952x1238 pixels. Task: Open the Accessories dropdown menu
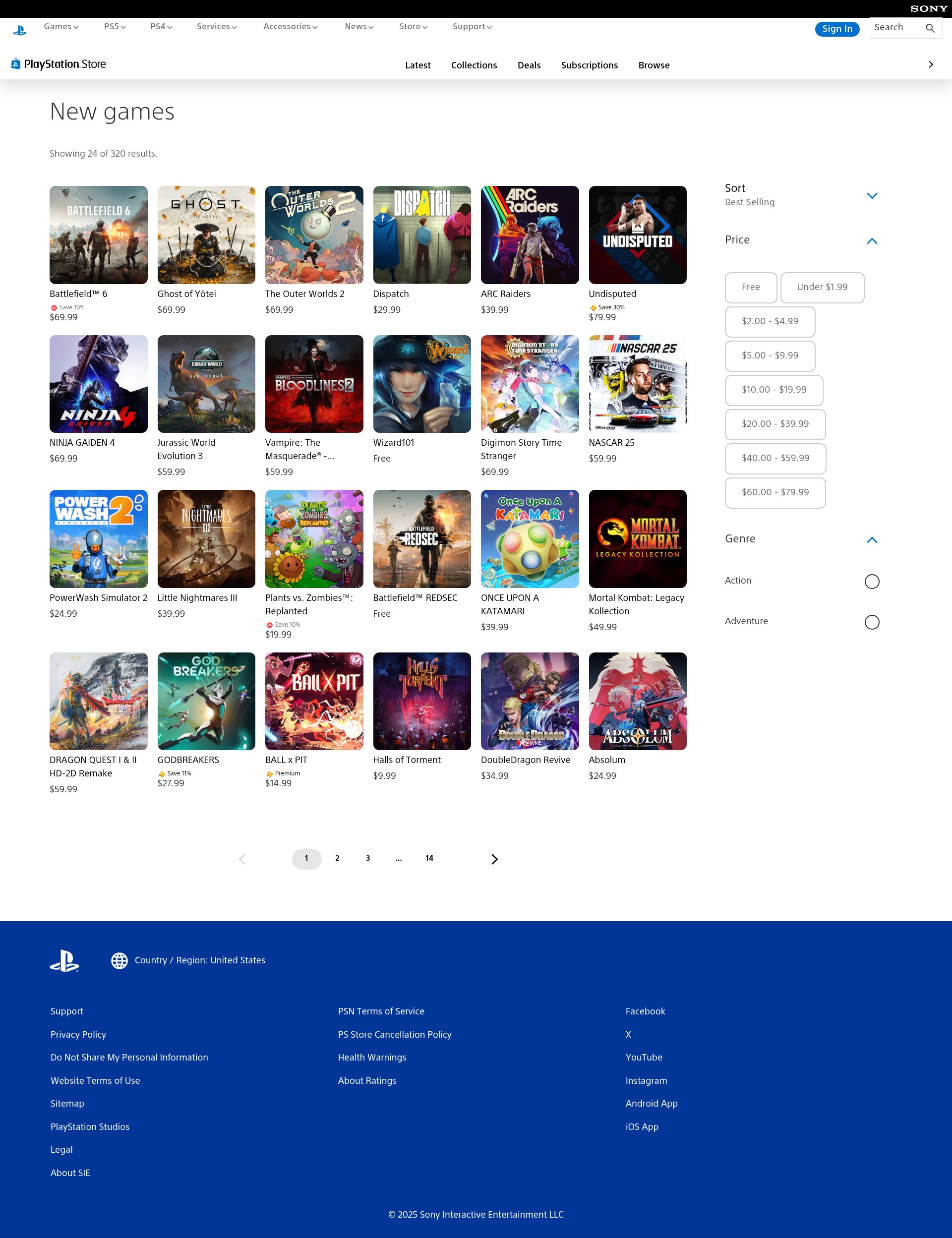tap(291, 27)
